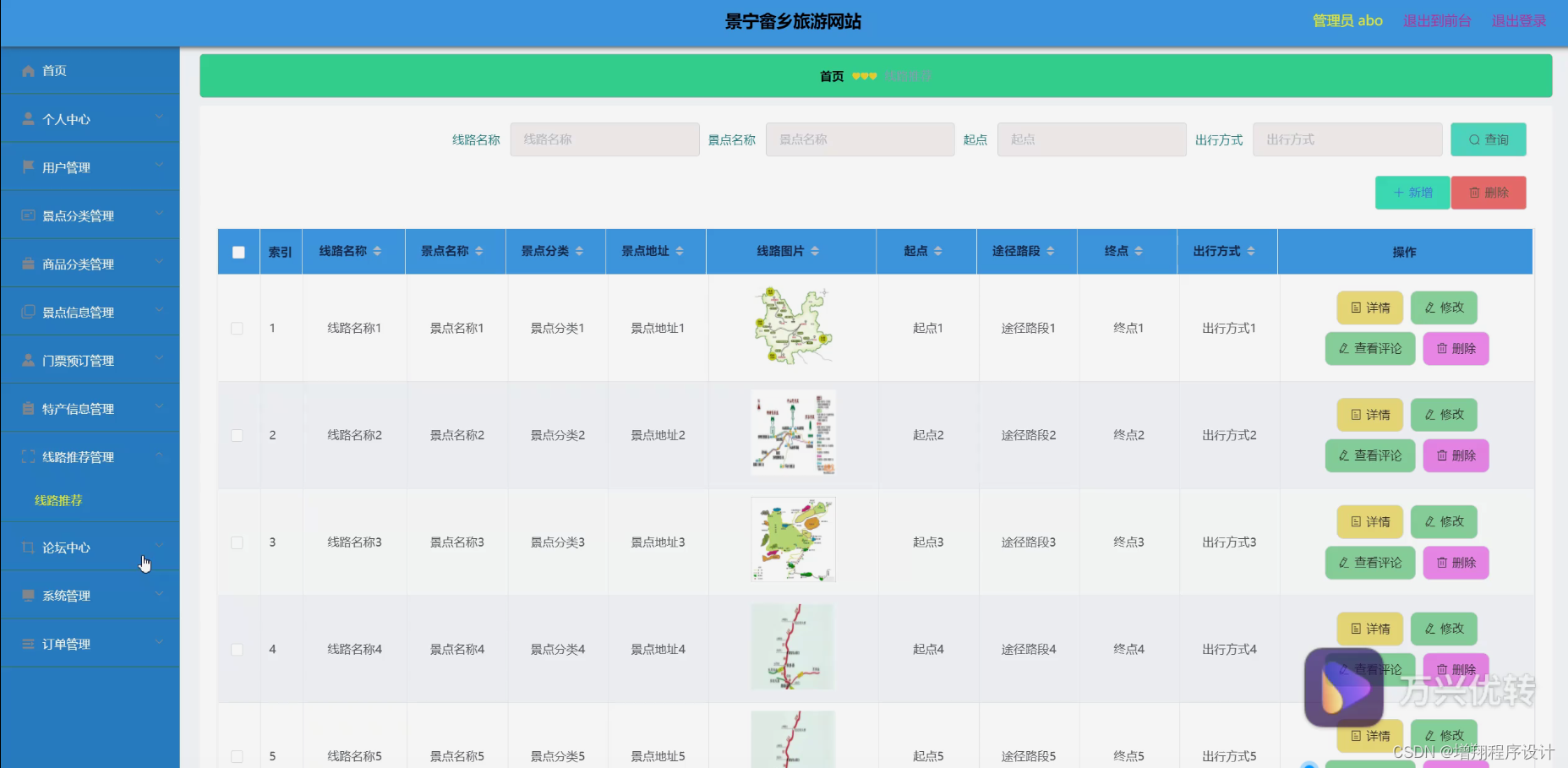Focus the 起点 search field
1568x768 pixels.
pyautogui.click(x=1091, y=139)
